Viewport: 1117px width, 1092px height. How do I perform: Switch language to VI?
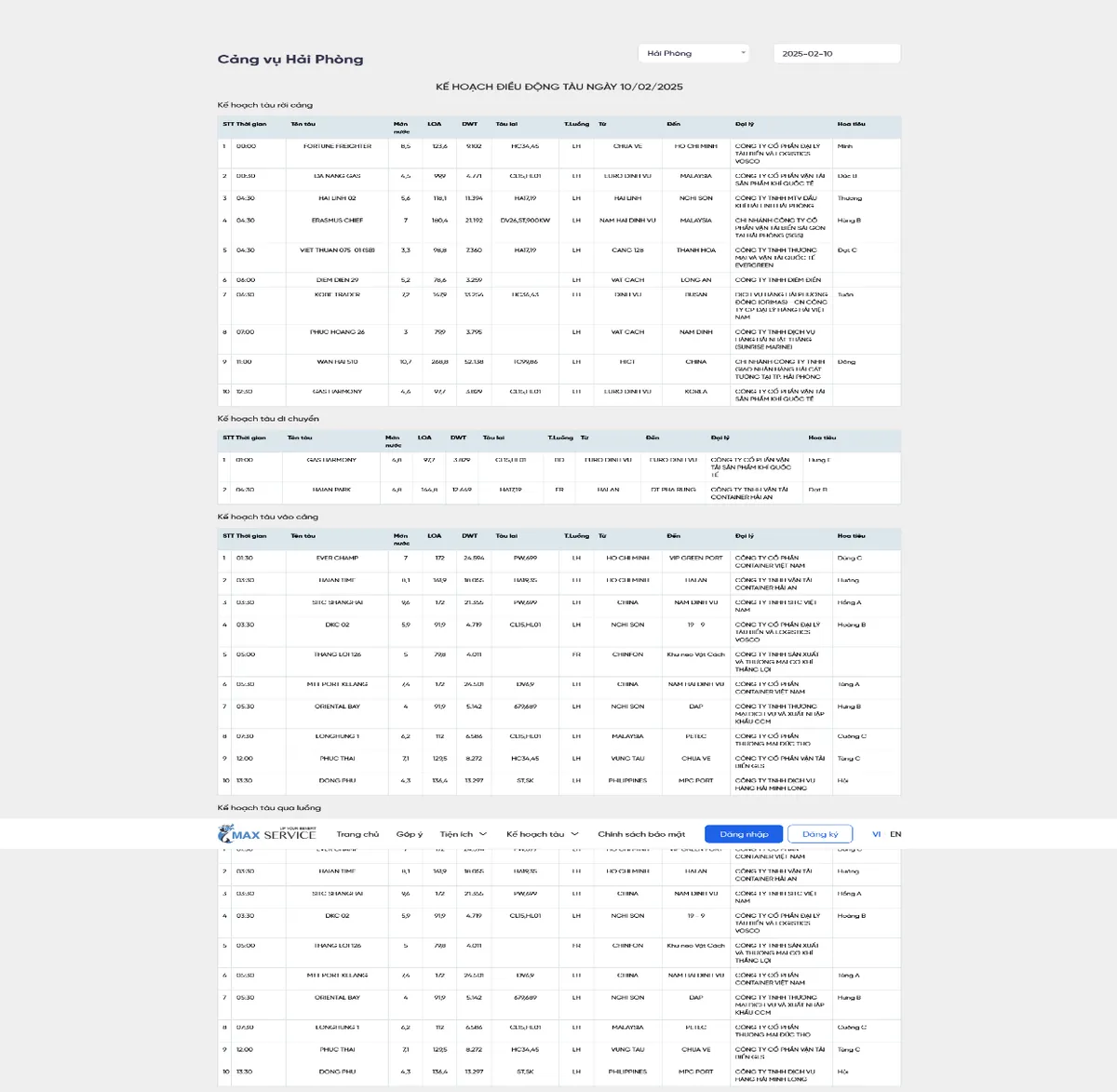[876, 834]
